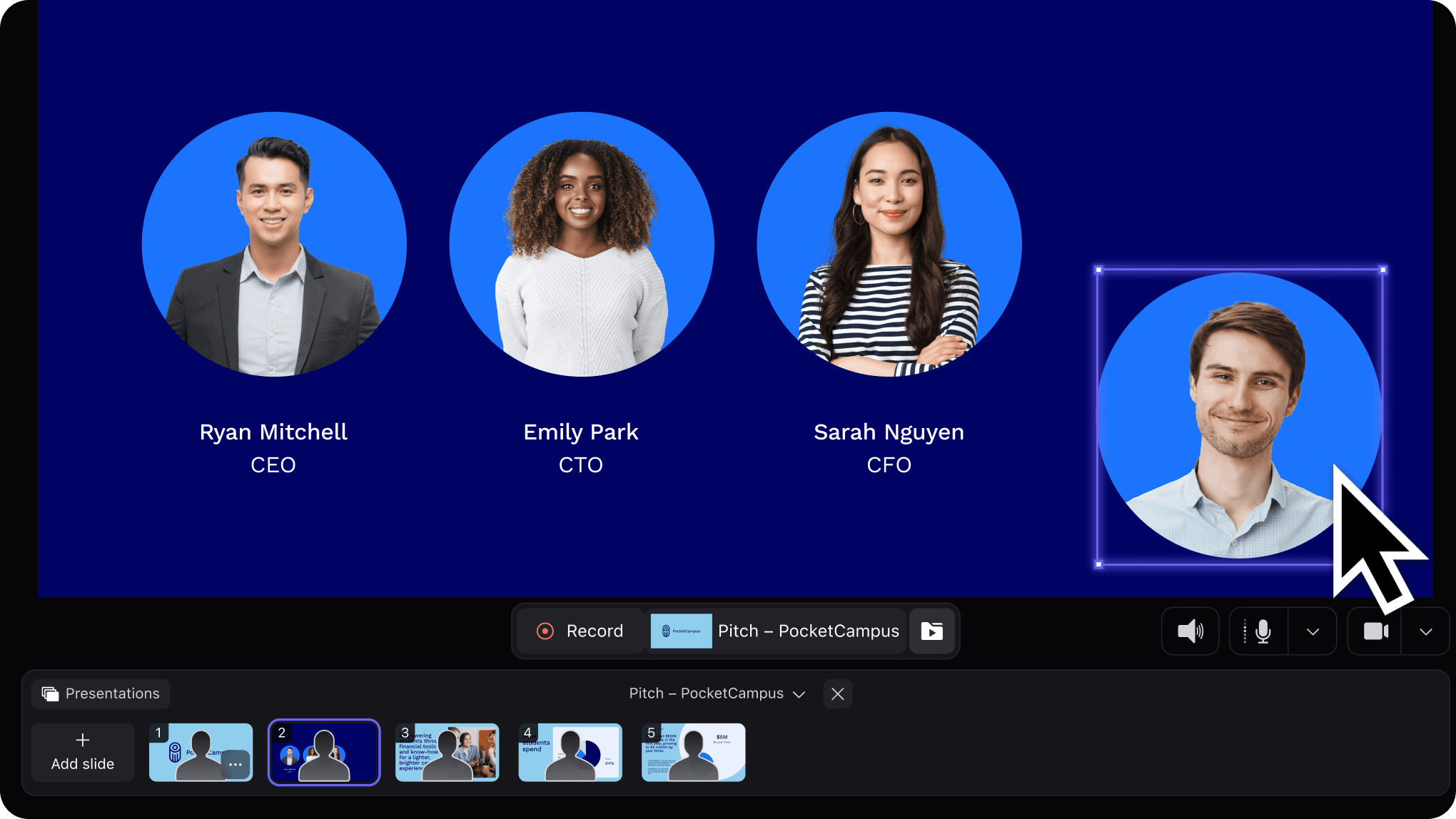This screenshot has width=1456, height=819.
Task: Open the presentation folder play icon
Action: point(931,631)
